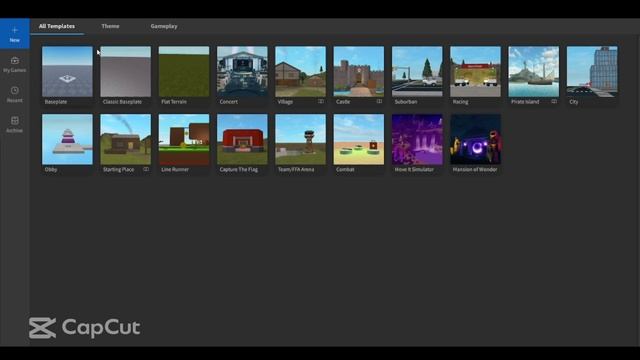Select the Mansion of Wonder template thumbnail
This screenshot has height=360, width=640.
click(476, 139)
